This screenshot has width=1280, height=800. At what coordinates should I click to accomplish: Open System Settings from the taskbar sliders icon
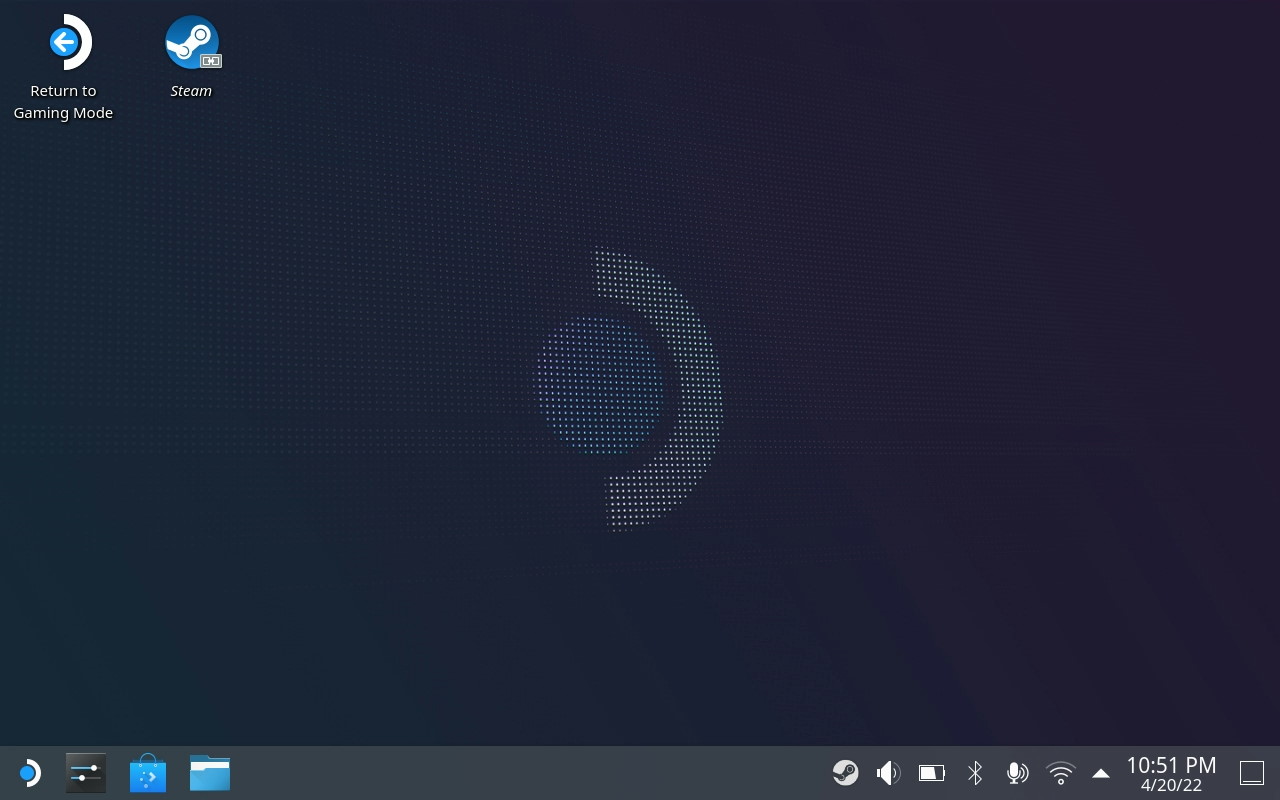[86, 773]
